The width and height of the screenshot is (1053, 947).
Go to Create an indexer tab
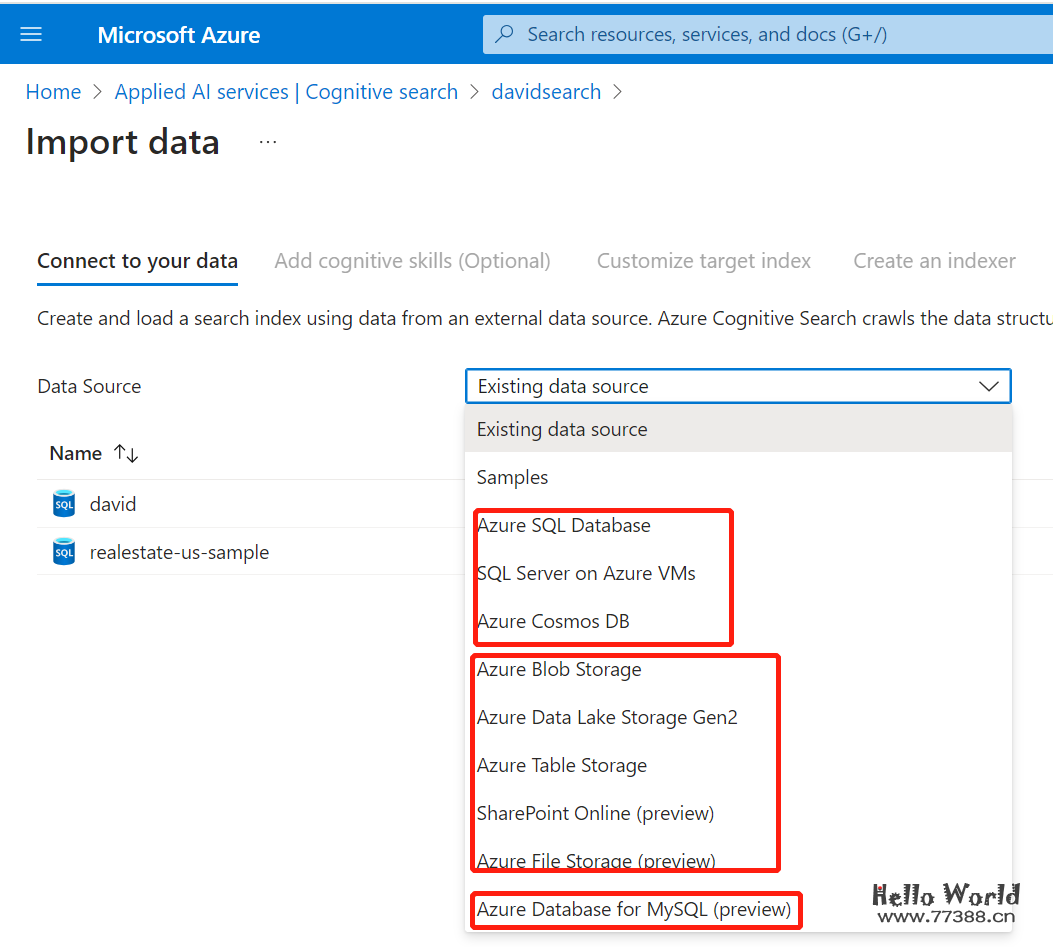point(934,261)
